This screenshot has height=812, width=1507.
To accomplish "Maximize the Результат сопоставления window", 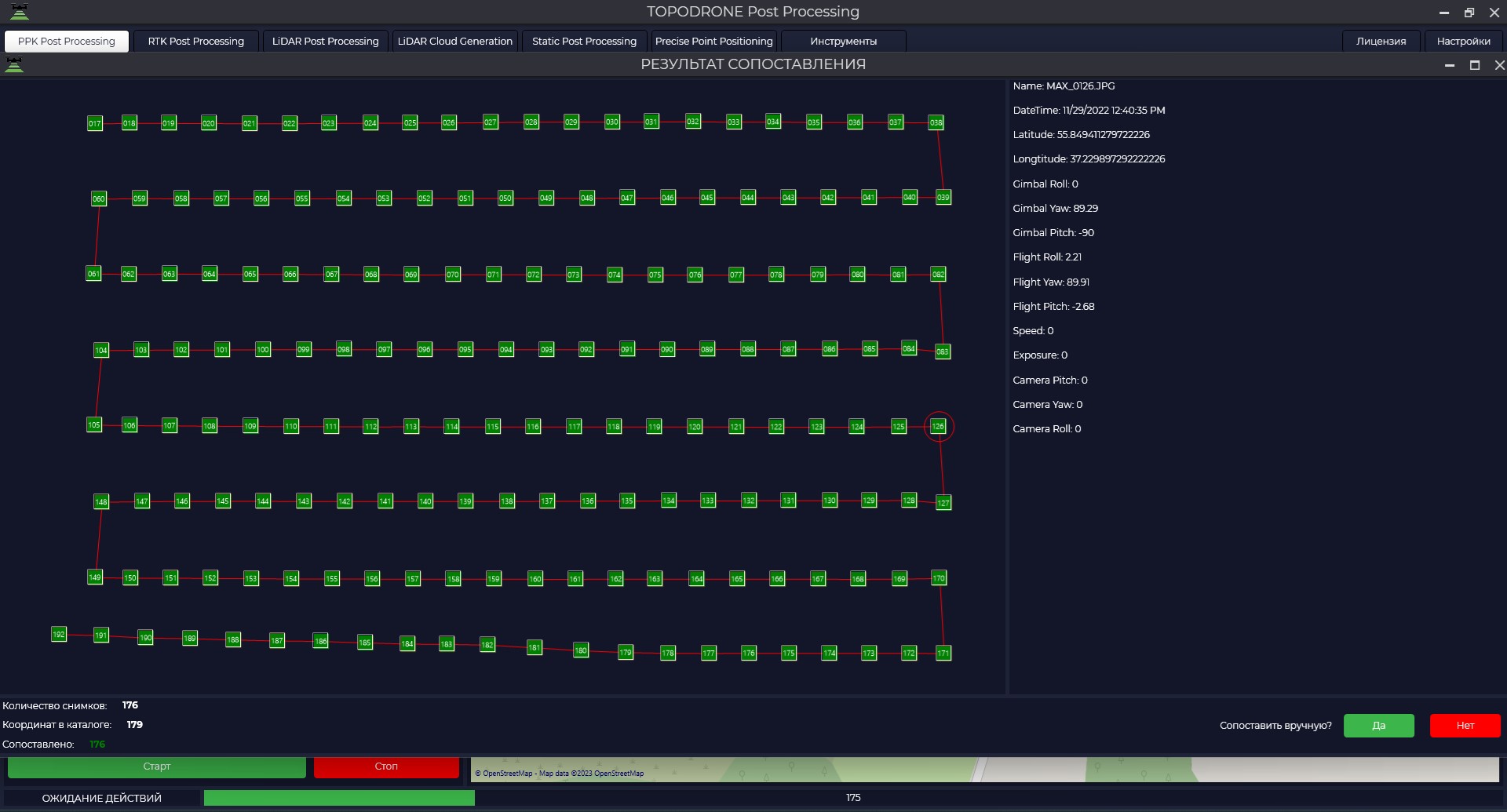I will pyautogui.click(x=1475, y=65).
